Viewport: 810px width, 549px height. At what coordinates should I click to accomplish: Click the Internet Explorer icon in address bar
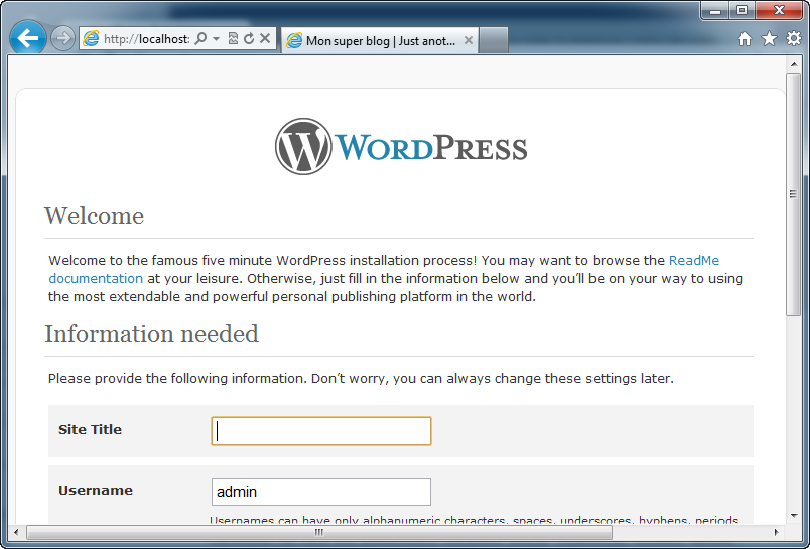pyautogui.click(x=91, y=38)
